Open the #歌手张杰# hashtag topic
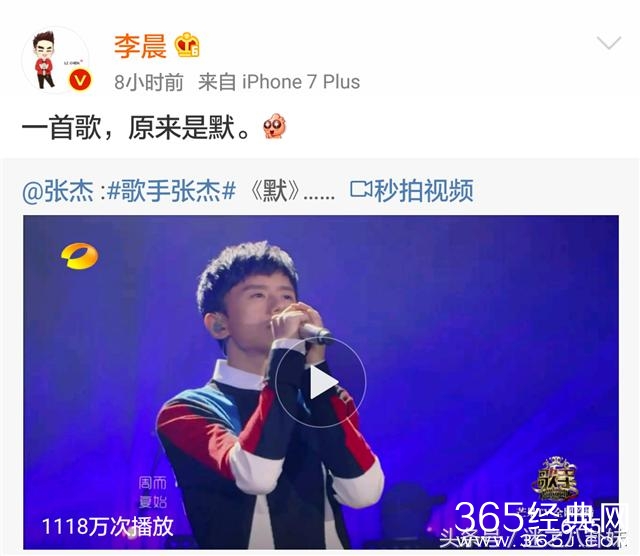This screenshot has height=556, width=640. [x=171, y=191]
